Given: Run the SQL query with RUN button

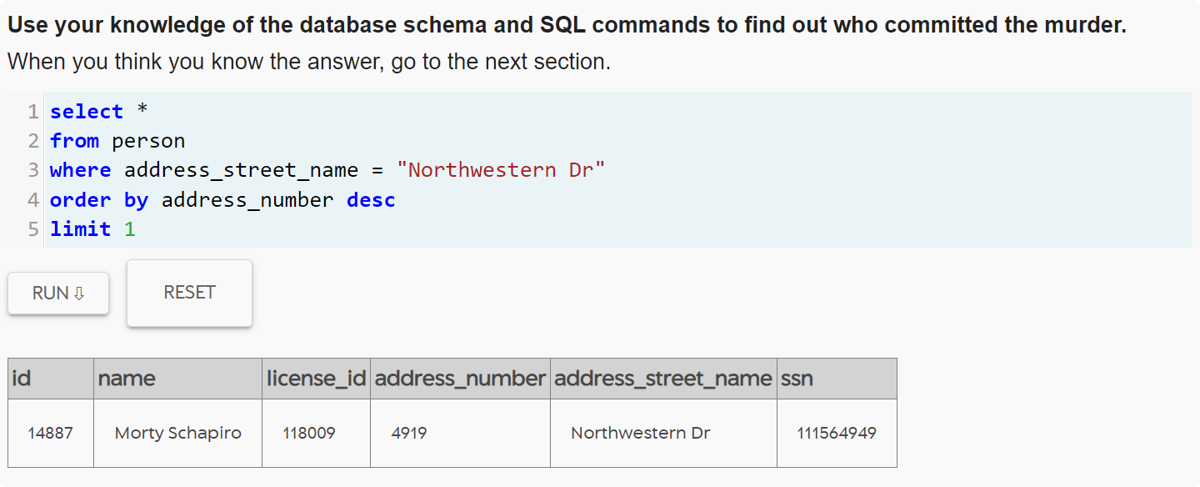Looking at the screenshot, I should pos(58,293).
